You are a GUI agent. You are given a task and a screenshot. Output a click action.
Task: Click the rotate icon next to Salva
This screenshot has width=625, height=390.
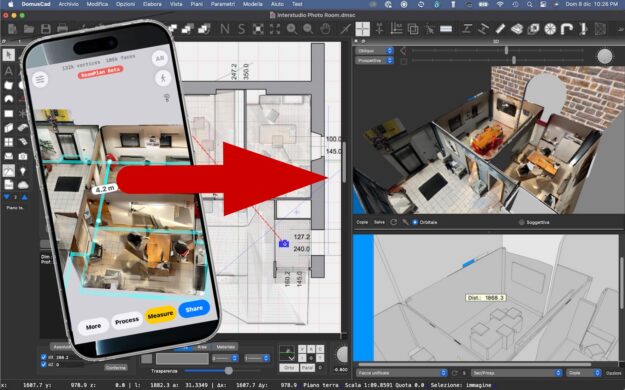coord(393,222)
